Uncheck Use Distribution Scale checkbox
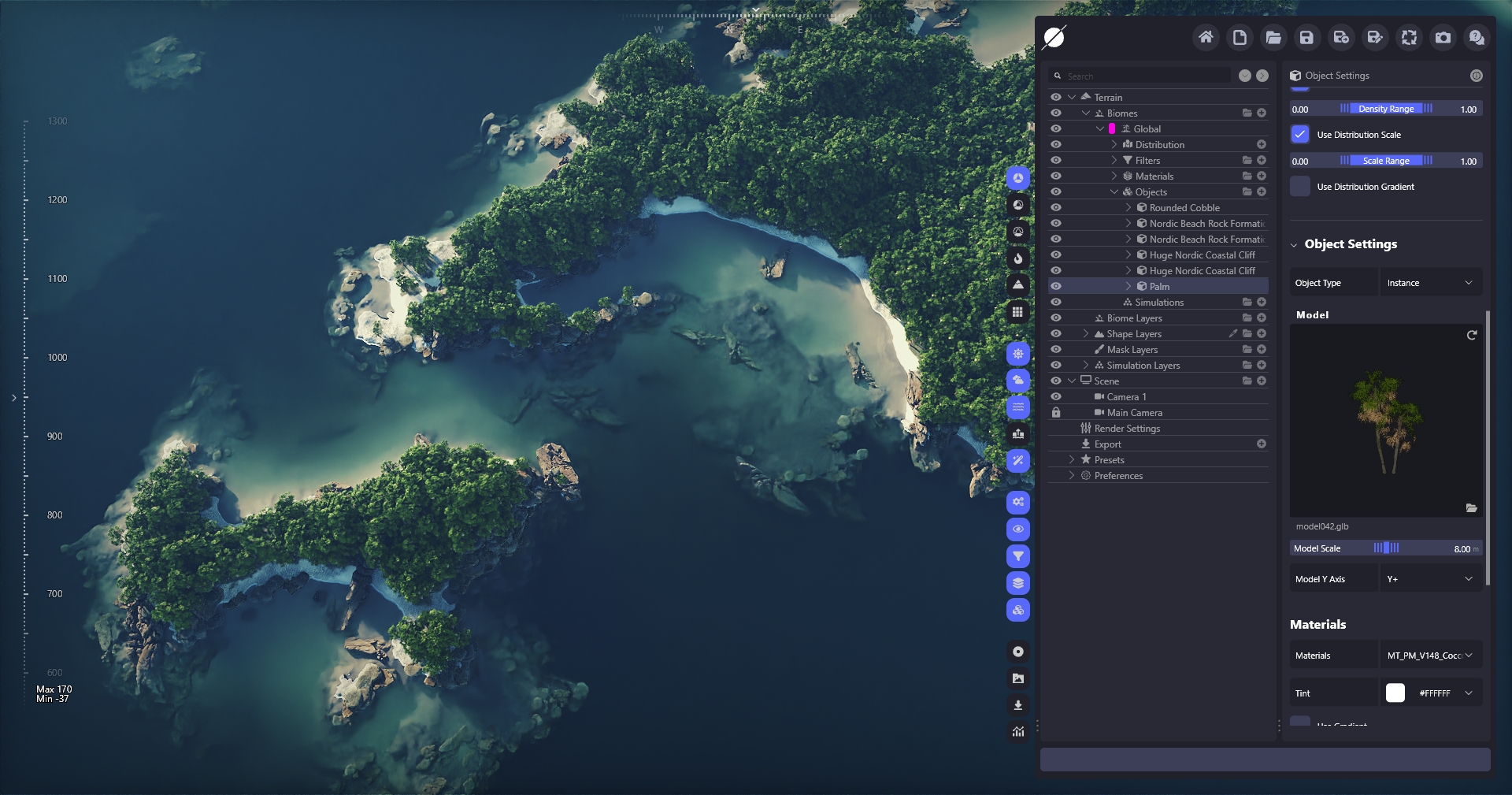 [1300, 135]
